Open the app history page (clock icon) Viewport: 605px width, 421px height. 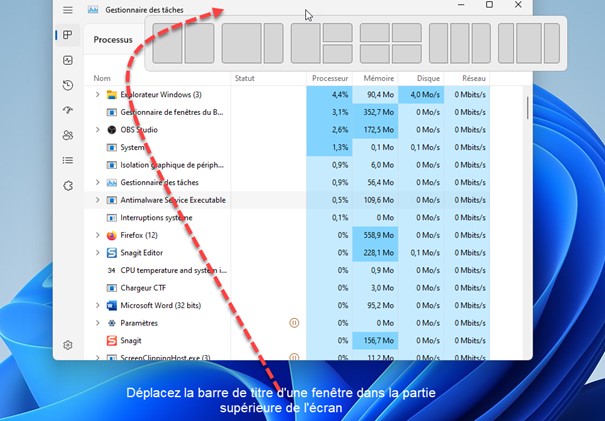click(68, 85)
